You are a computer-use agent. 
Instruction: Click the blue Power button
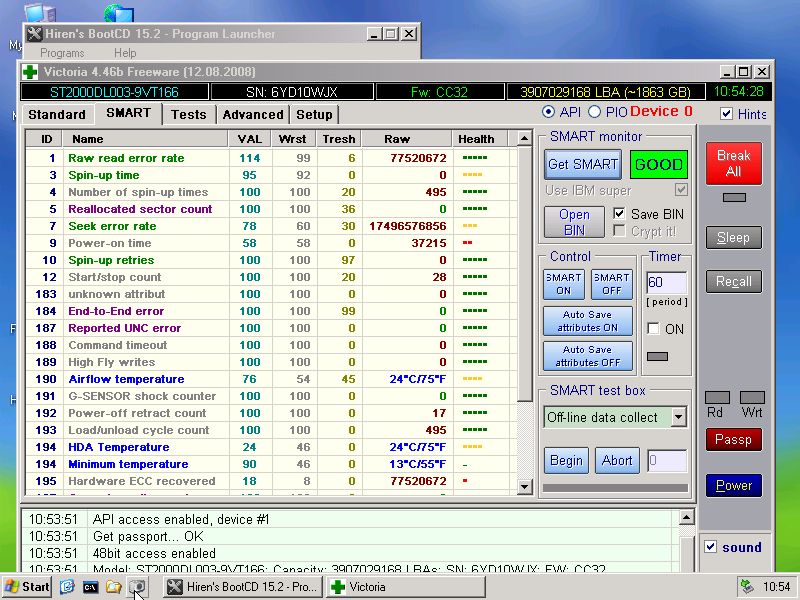[x=734, y=485]
